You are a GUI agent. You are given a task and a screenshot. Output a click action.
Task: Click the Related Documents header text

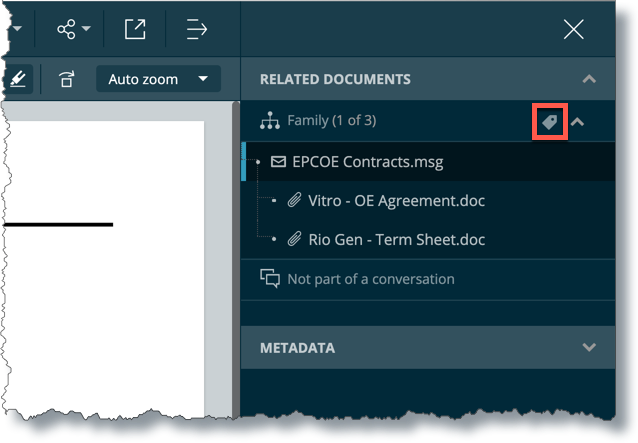[335, 79]
